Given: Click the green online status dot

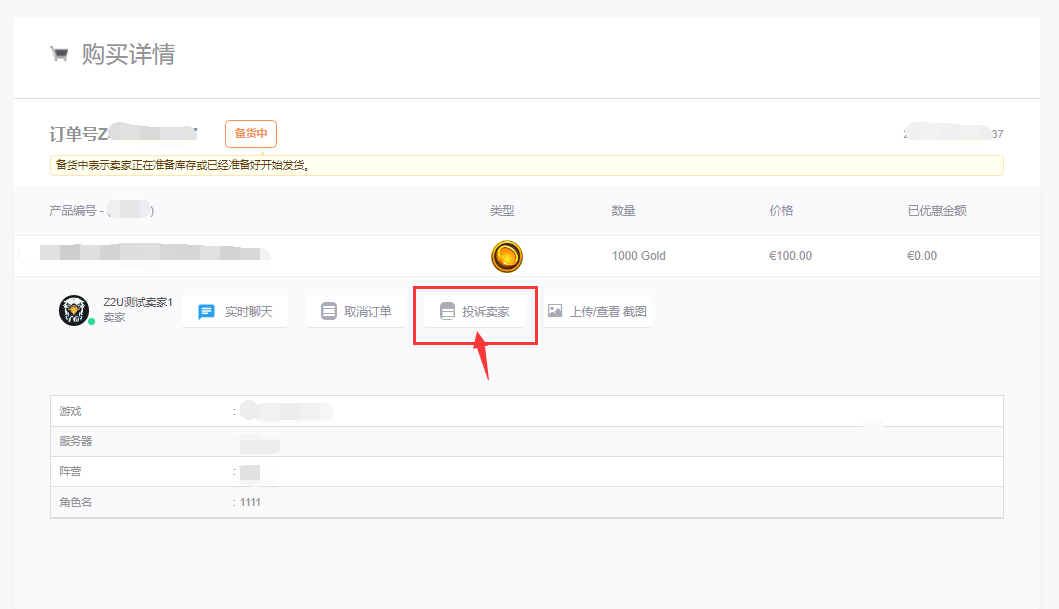Looking at the screenshot, I should [91, 322].
